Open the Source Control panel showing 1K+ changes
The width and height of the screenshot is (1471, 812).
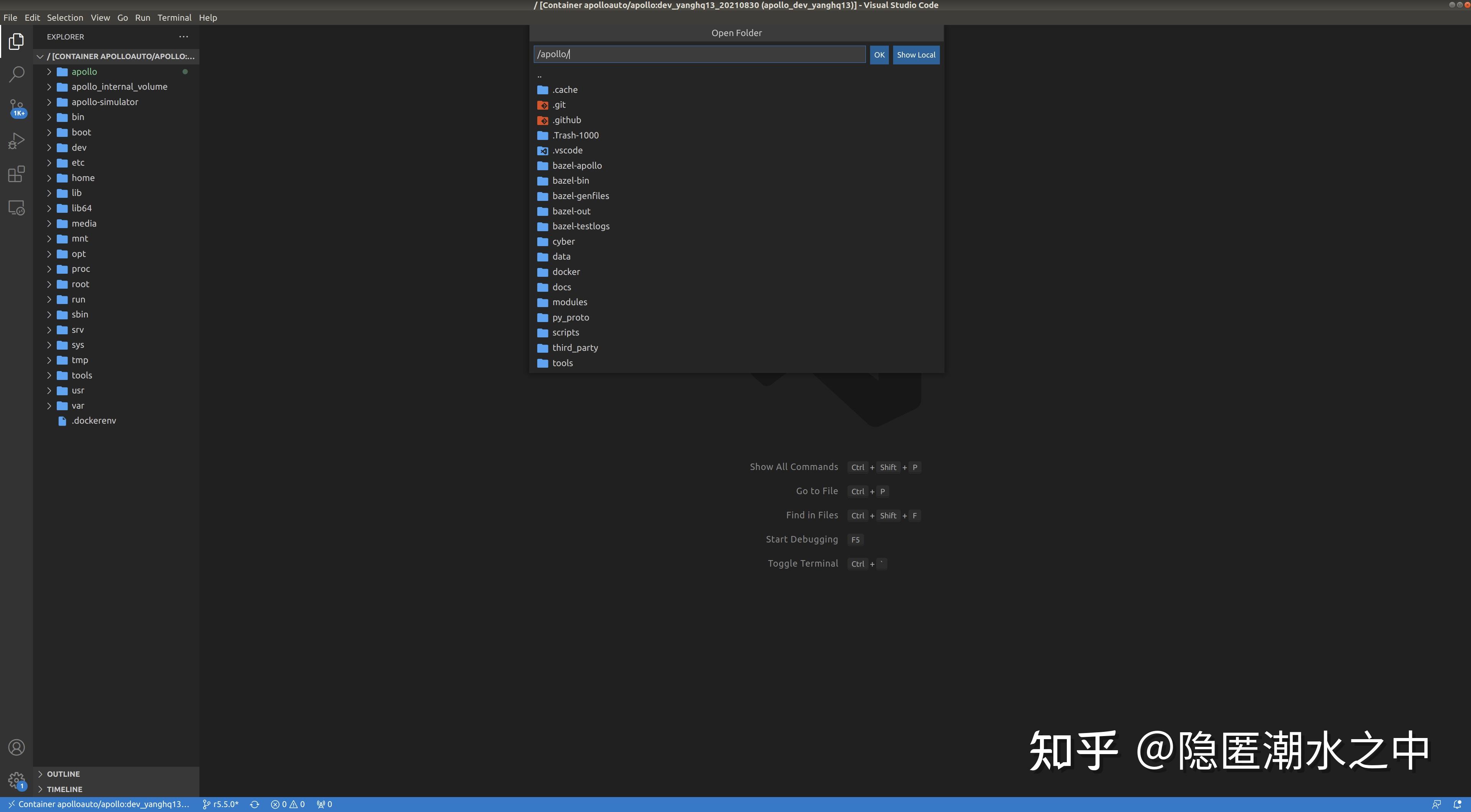(x=16, y=107)
